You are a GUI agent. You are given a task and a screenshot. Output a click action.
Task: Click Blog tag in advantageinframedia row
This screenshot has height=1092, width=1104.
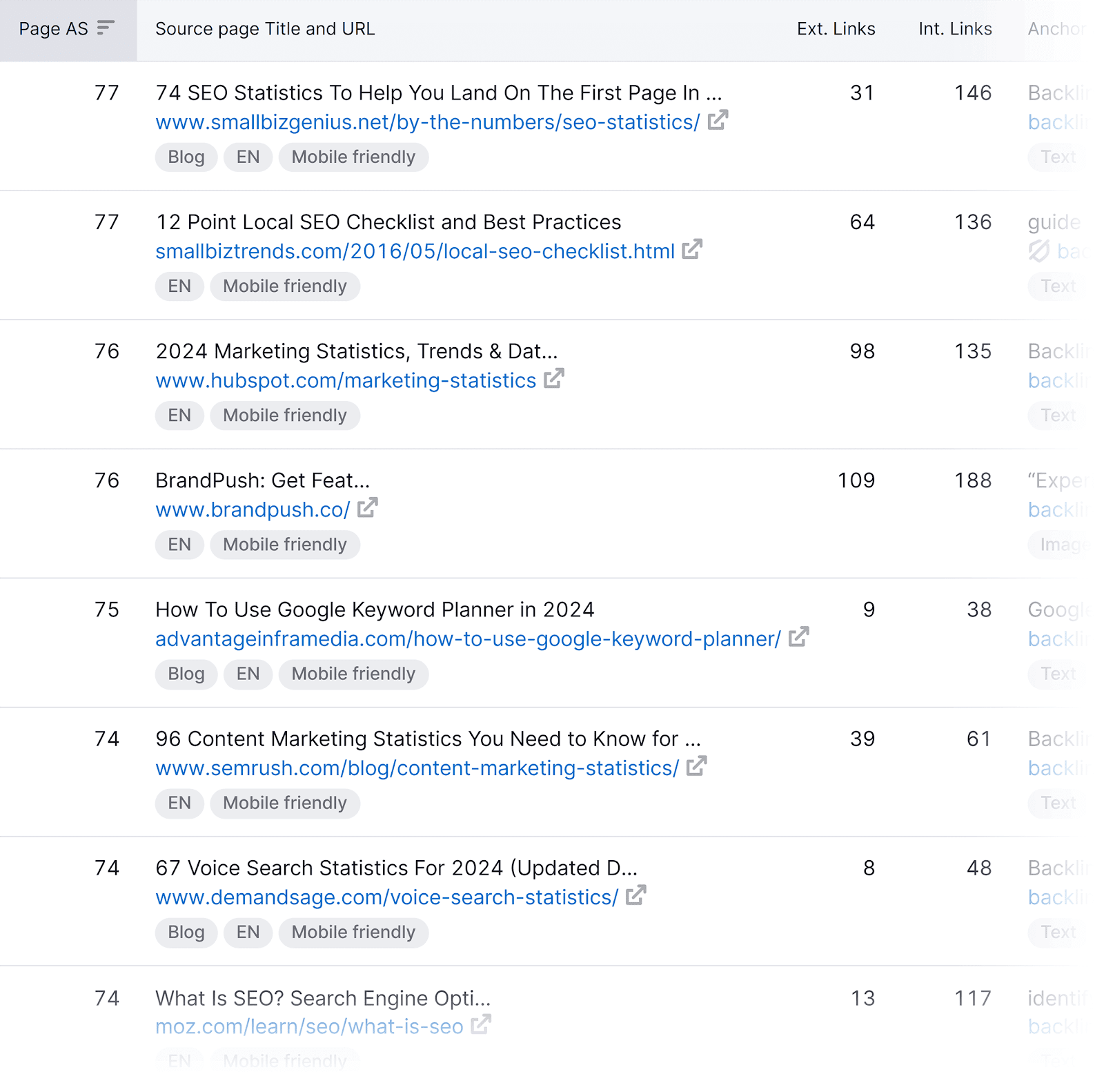click(186, 674)
